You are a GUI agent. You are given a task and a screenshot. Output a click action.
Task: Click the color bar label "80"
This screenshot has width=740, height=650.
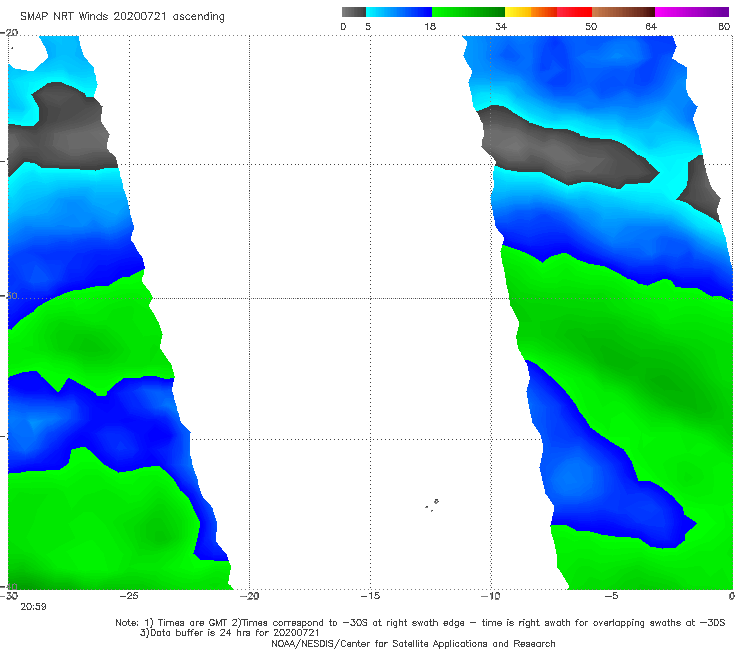(x=724, y=26)
